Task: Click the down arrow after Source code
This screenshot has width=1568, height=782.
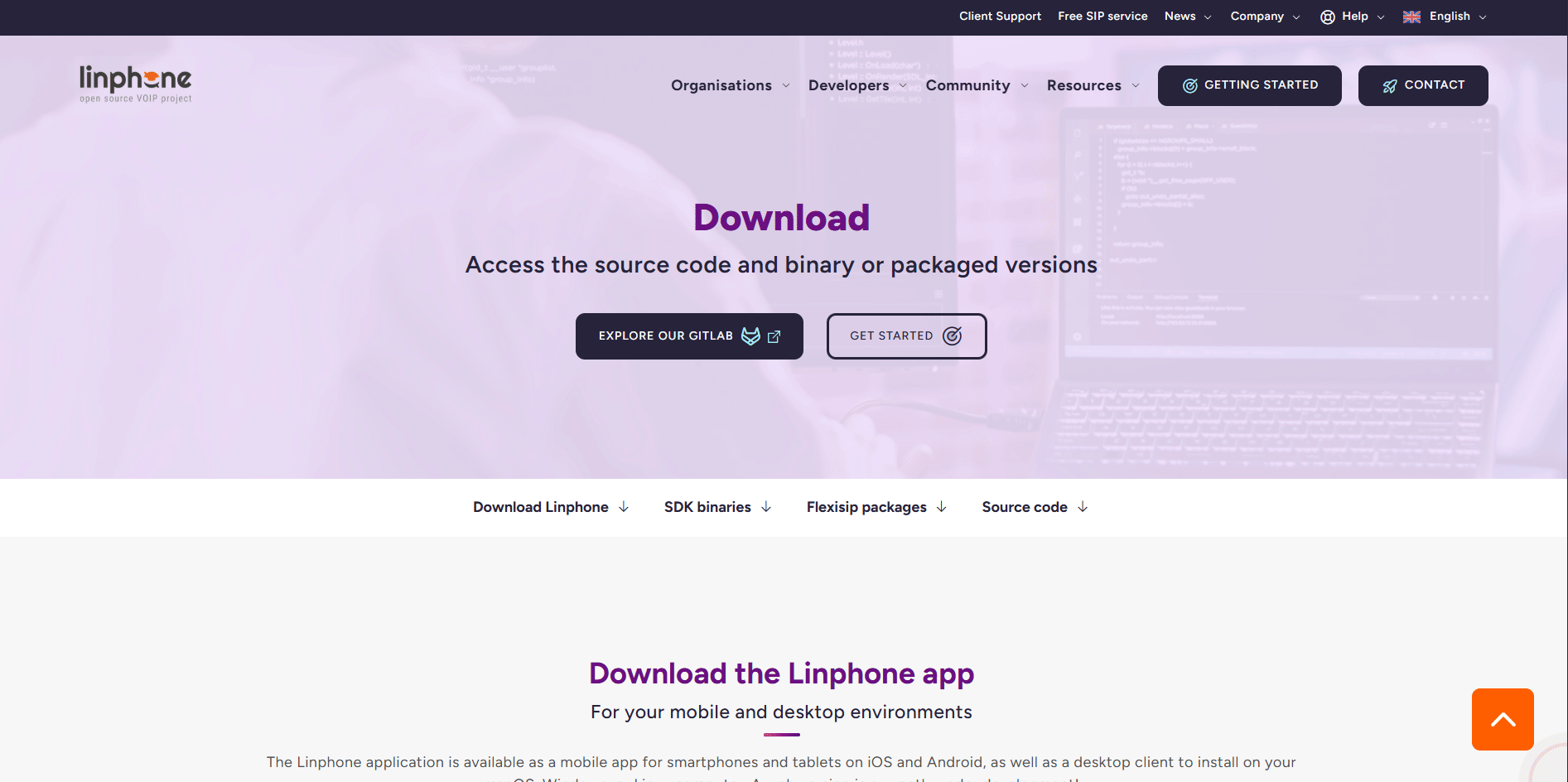Action: 1083,507
